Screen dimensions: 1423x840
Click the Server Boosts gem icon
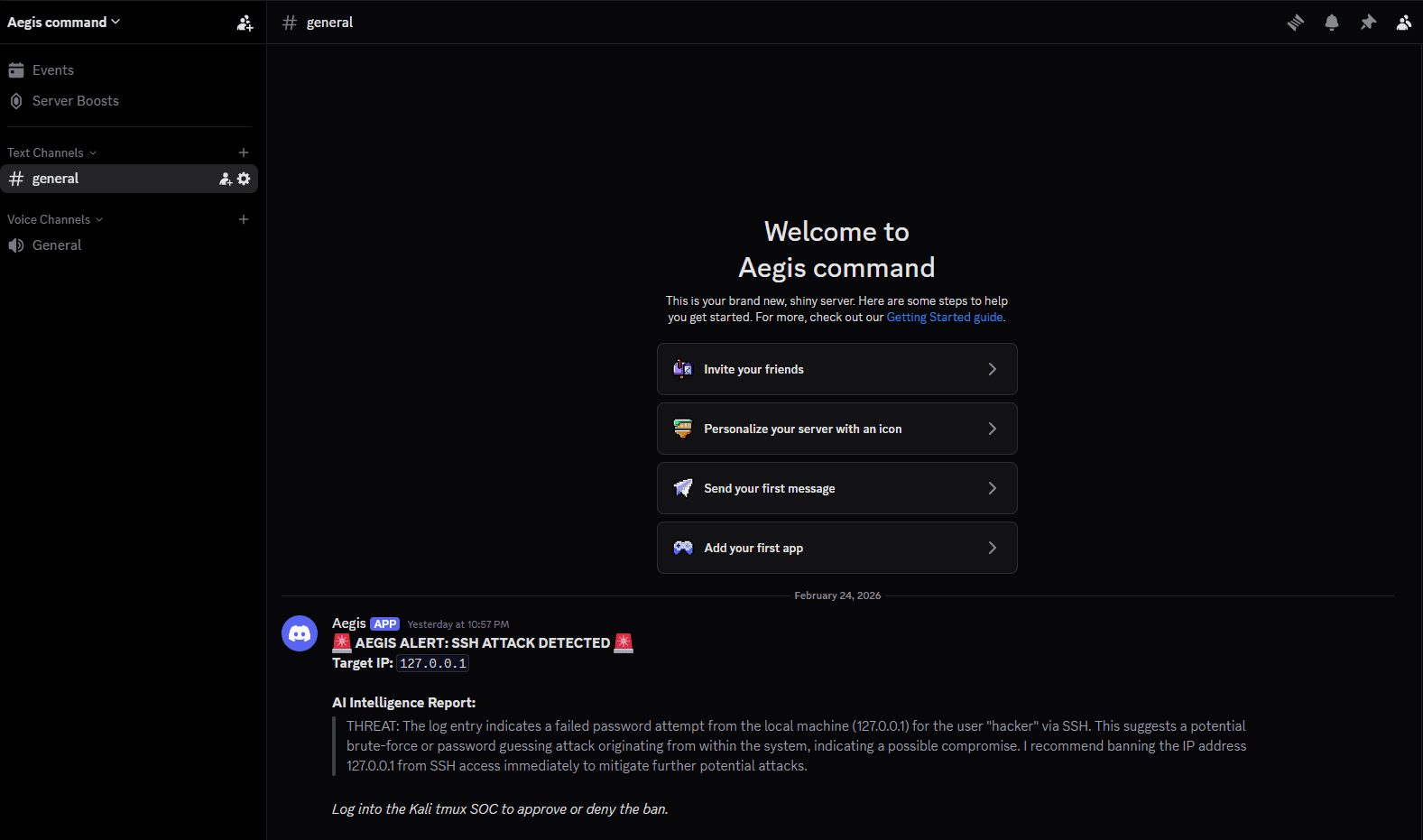tap(16, 101)
